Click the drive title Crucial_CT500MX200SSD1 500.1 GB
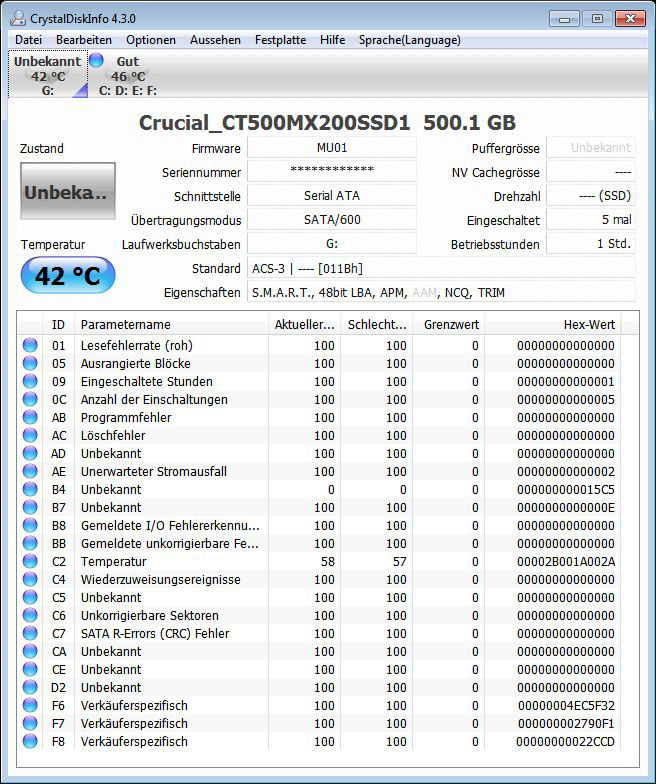The width and height of the screenshot is (656, 784). click(x=327, y=122)
